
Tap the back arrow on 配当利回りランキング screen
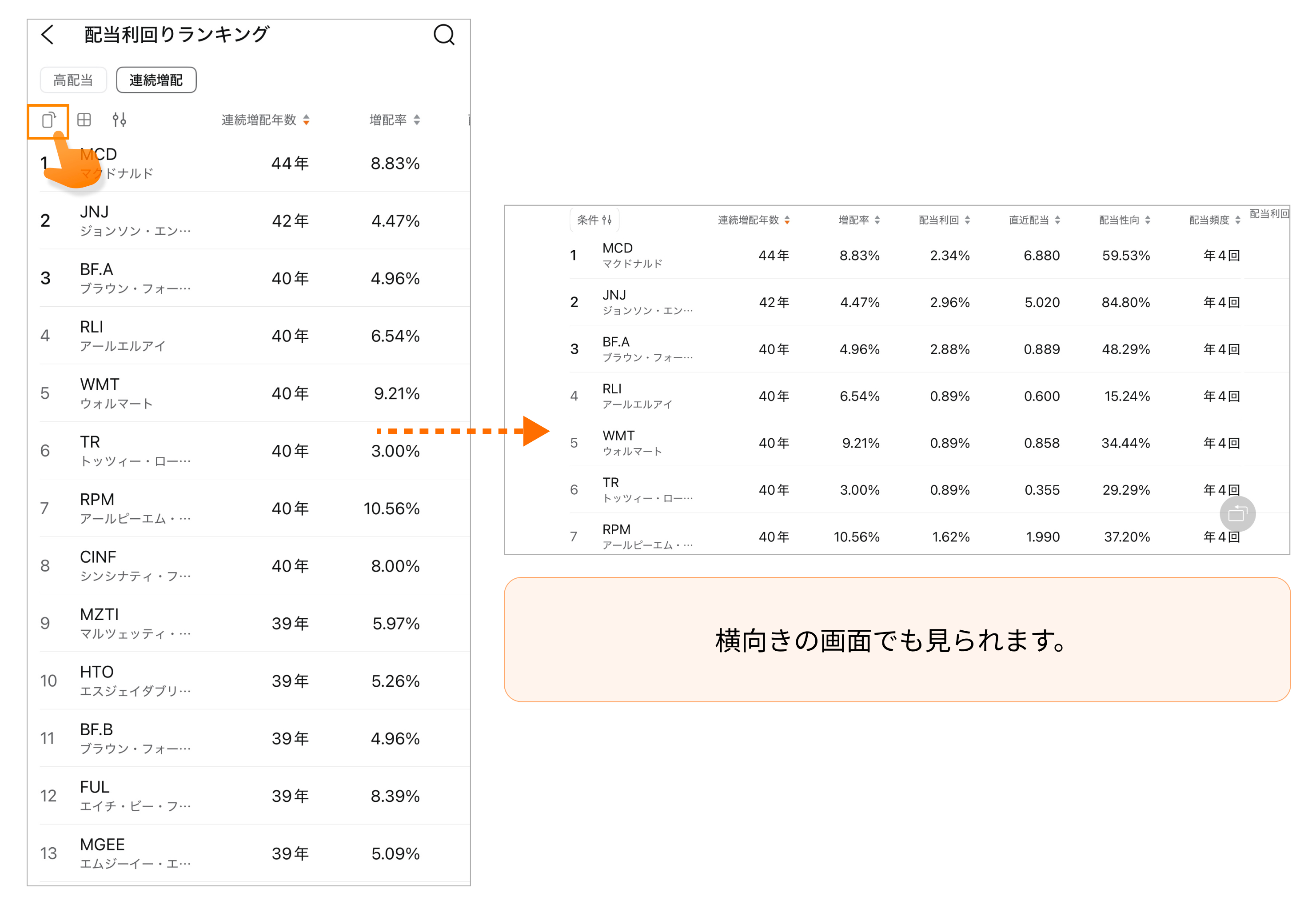point(48,35)
